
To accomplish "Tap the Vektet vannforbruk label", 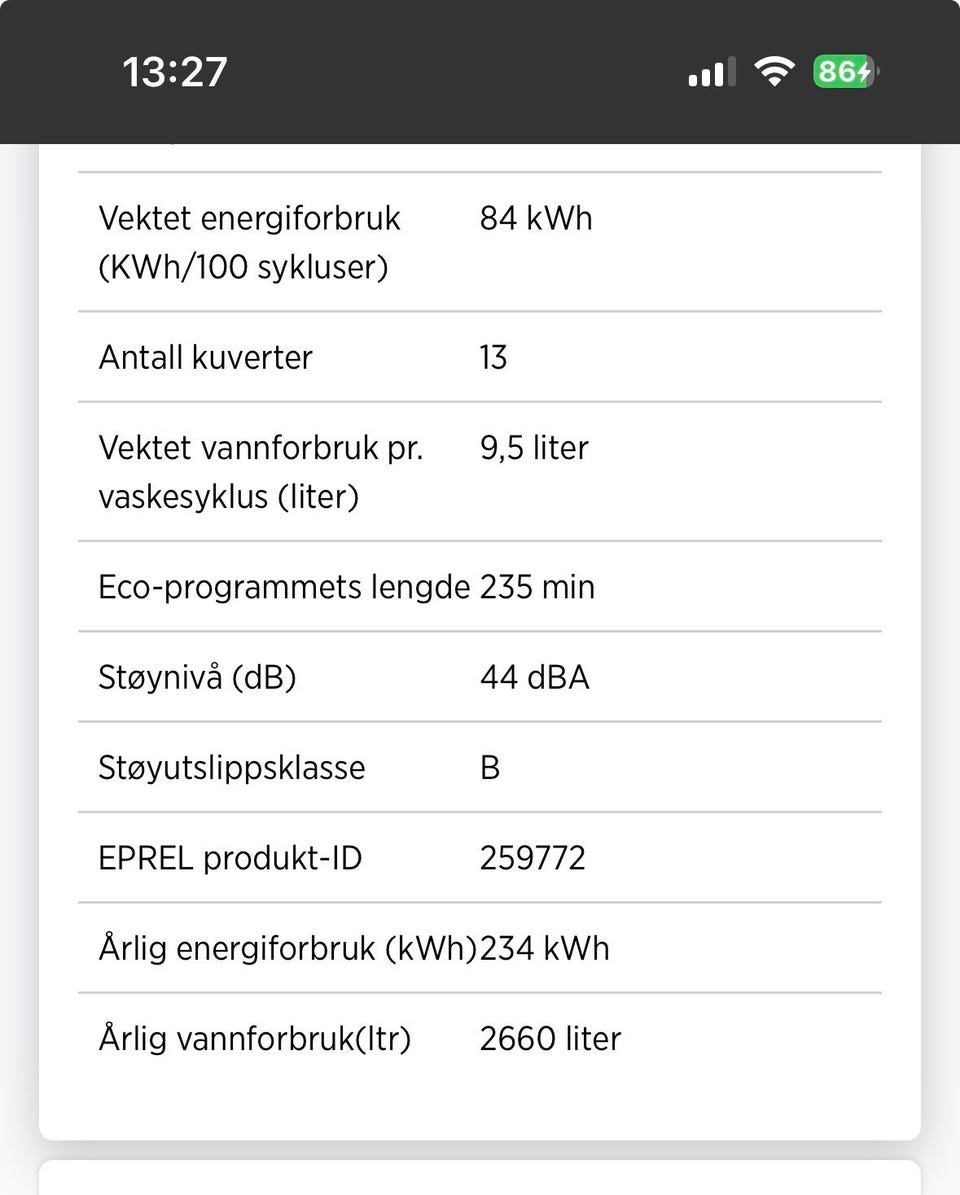I will point(260,472).
